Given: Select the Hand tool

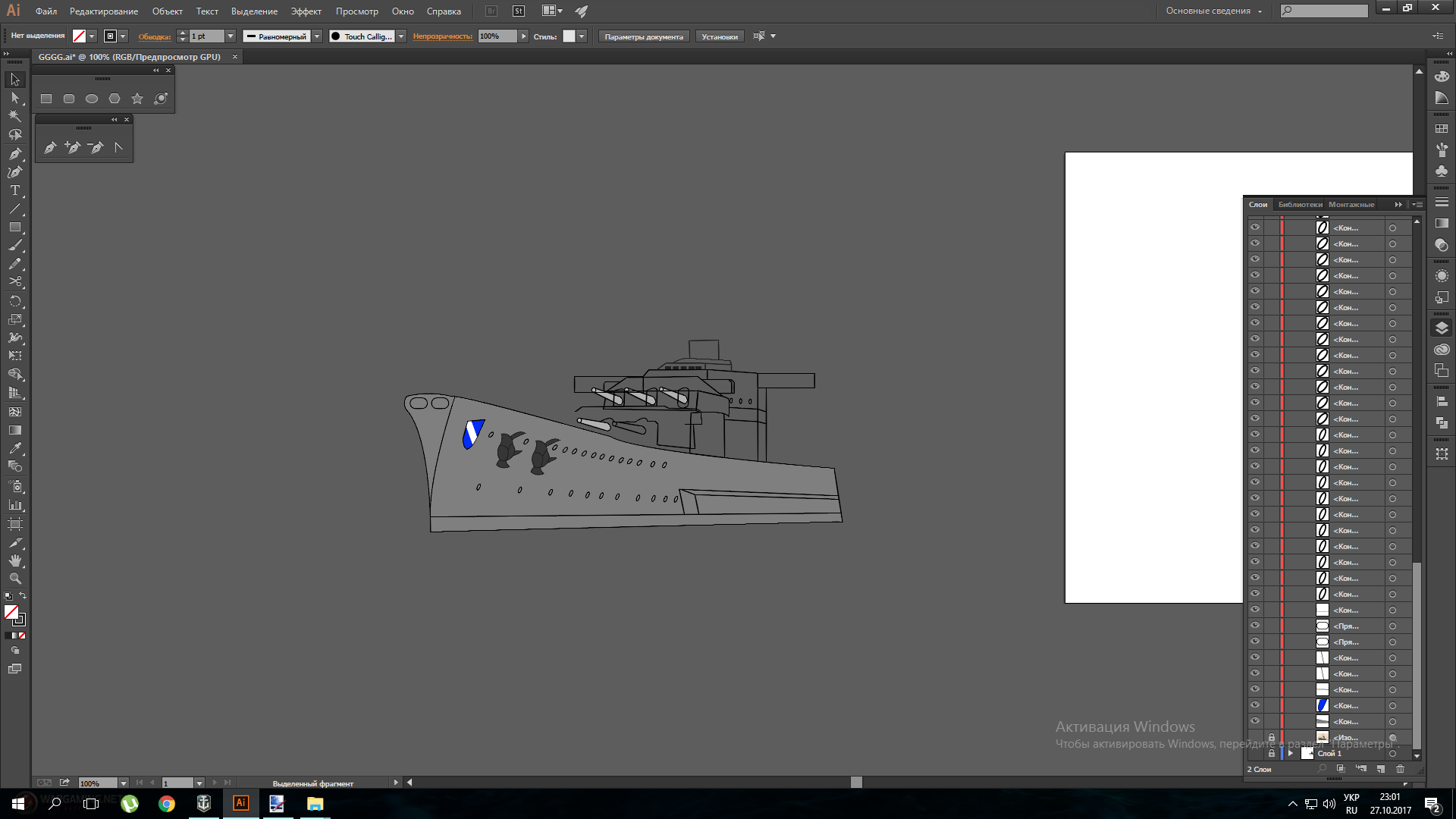Looking at the screenshot, I should click(14, 560).
